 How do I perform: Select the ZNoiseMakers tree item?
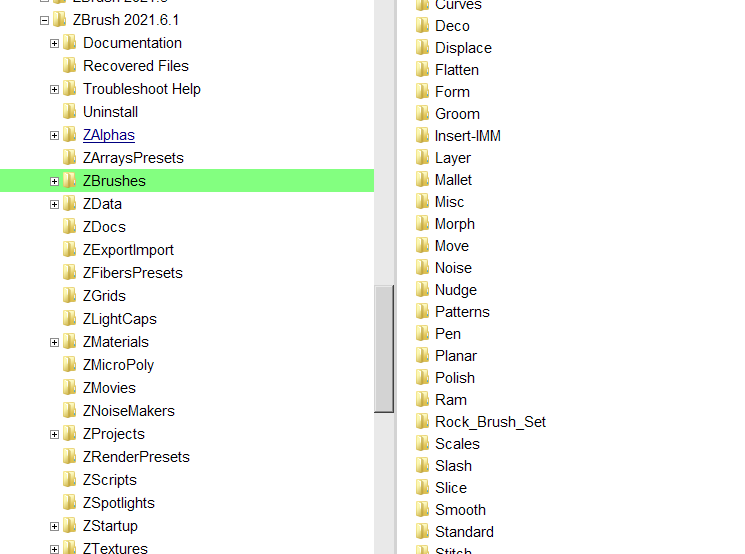129,411
